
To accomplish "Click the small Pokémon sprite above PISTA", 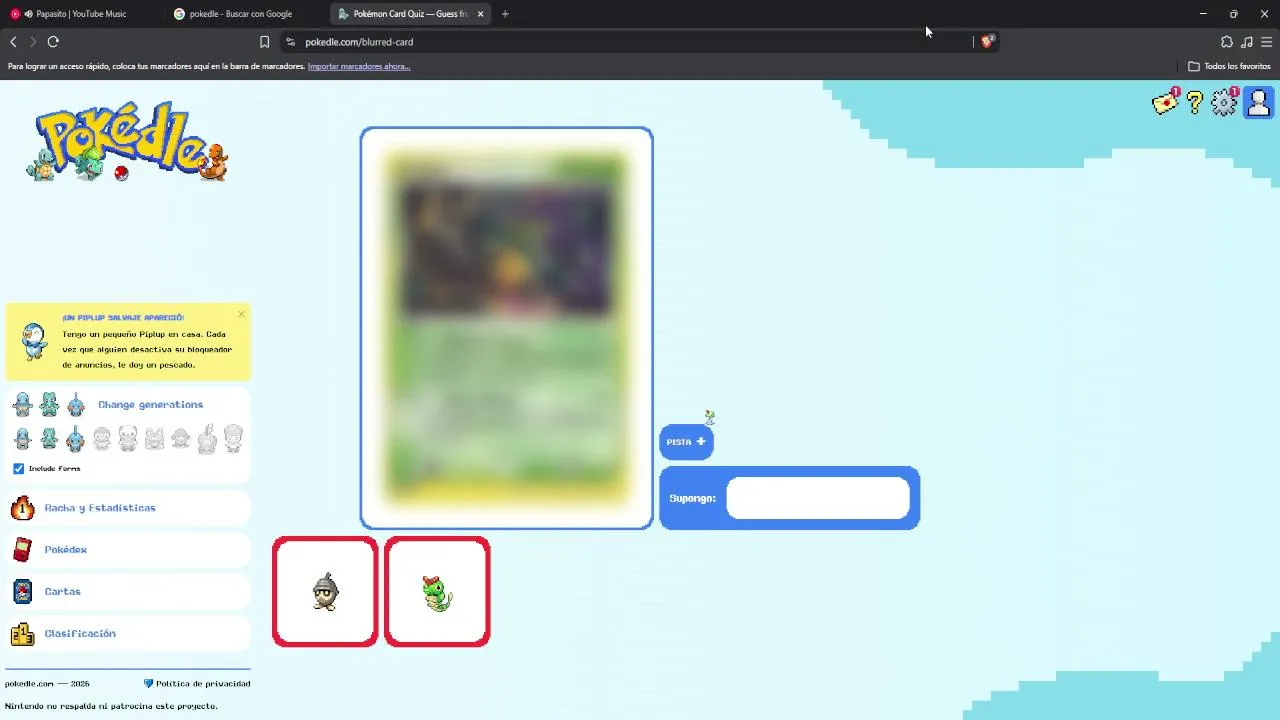I will [710, 416].
